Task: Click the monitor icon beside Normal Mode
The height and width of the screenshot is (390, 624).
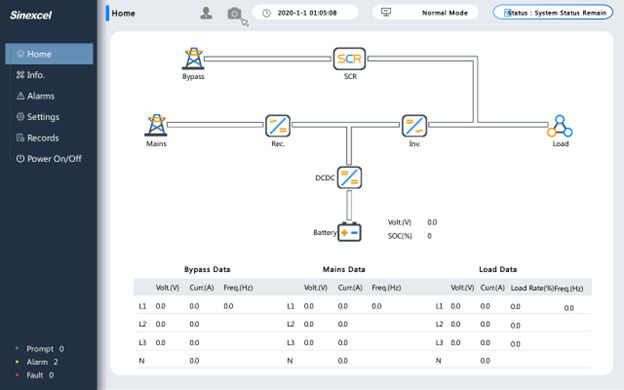Action: coord(386,12)
